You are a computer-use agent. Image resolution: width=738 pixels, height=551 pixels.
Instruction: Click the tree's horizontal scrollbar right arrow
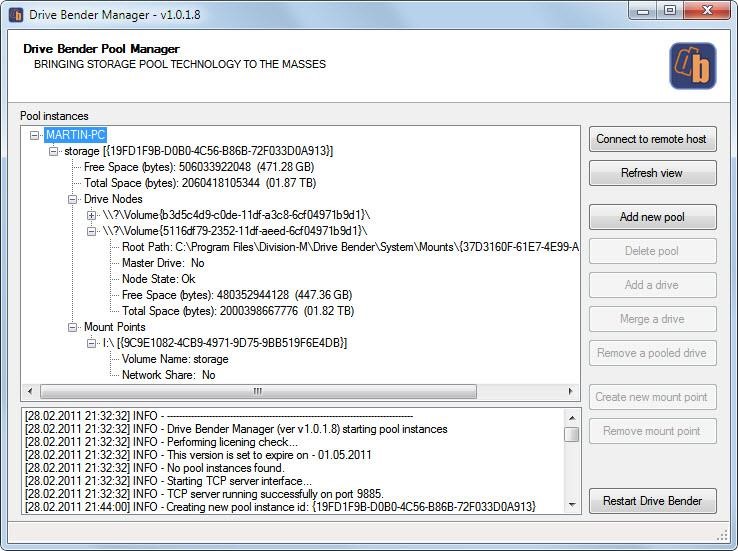(x=572, y=391)
